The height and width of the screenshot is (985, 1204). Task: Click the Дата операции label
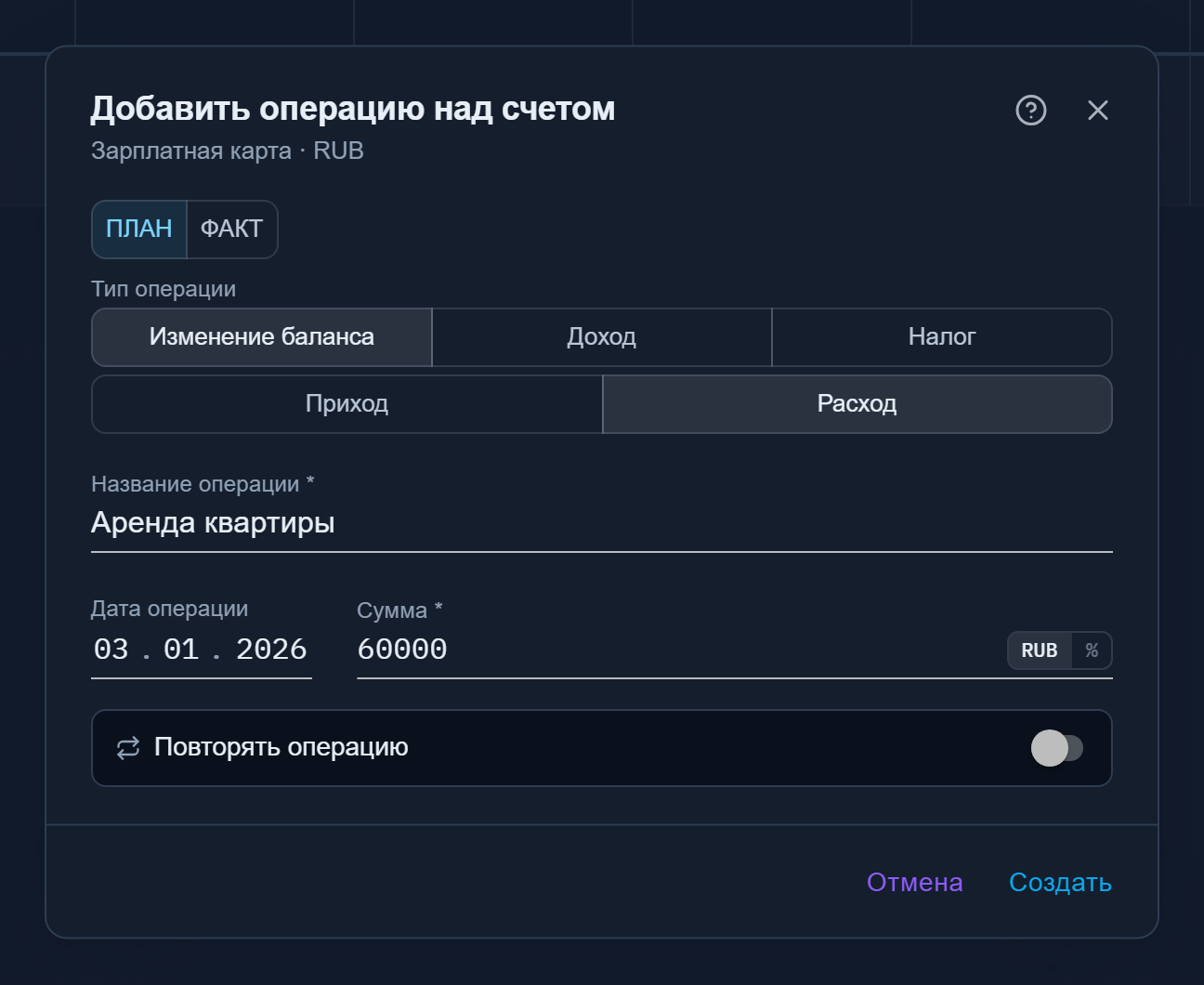click(170, 609)
